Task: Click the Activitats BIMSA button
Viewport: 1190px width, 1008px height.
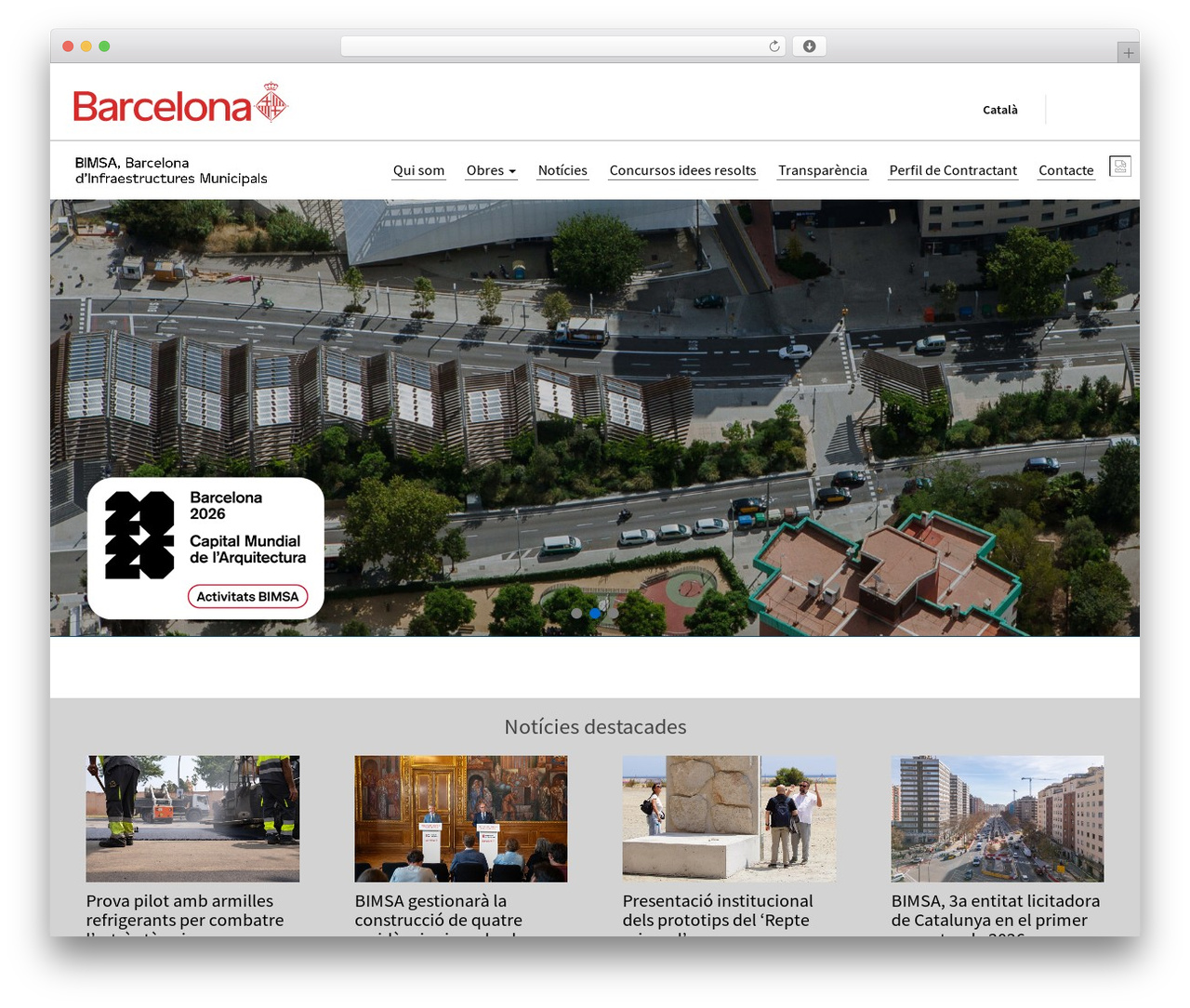Action: click(247, 596)
